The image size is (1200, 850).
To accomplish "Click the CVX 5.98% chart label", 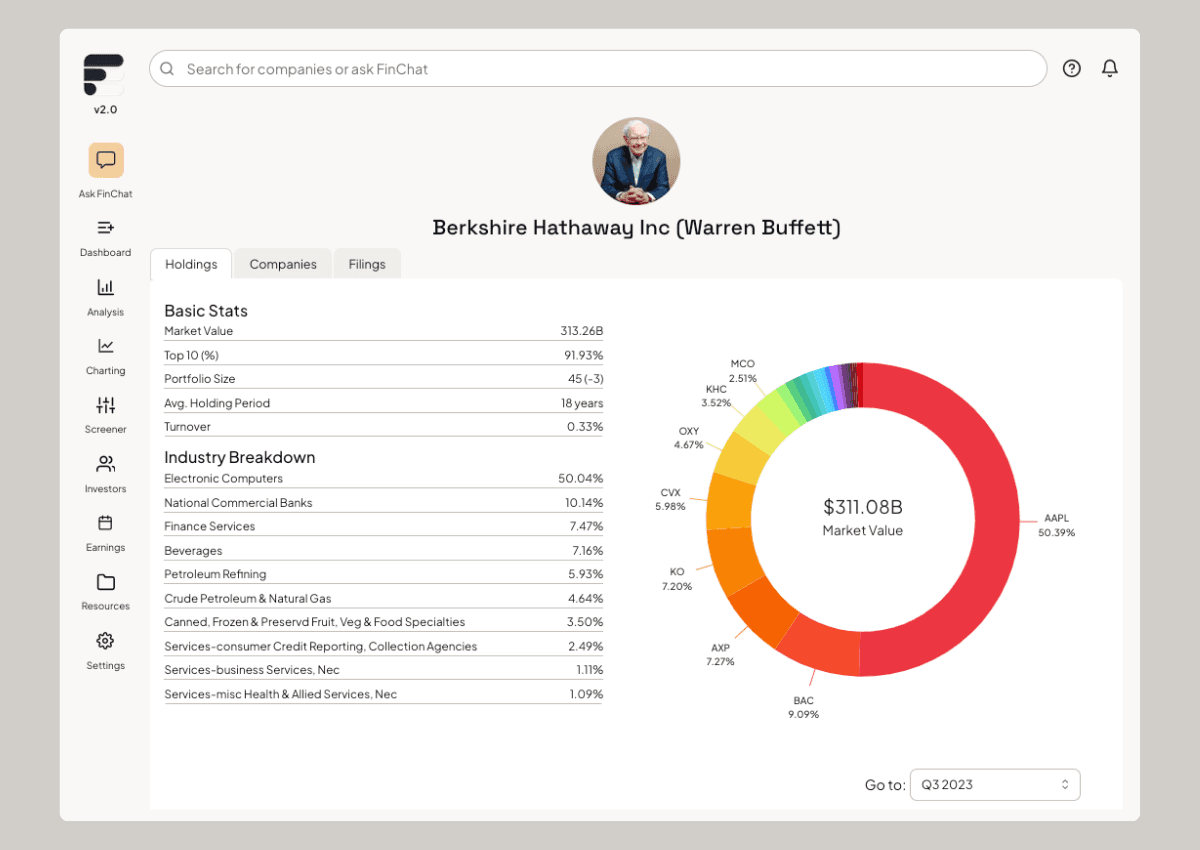I will (671, 500).
